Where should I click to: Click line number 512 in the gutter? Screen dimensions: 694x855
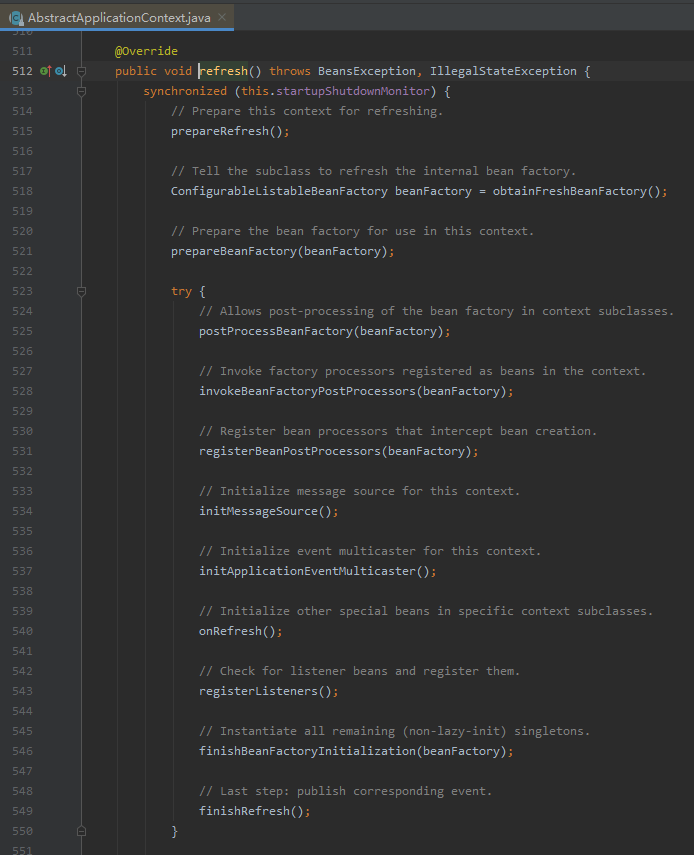[22, 71]
